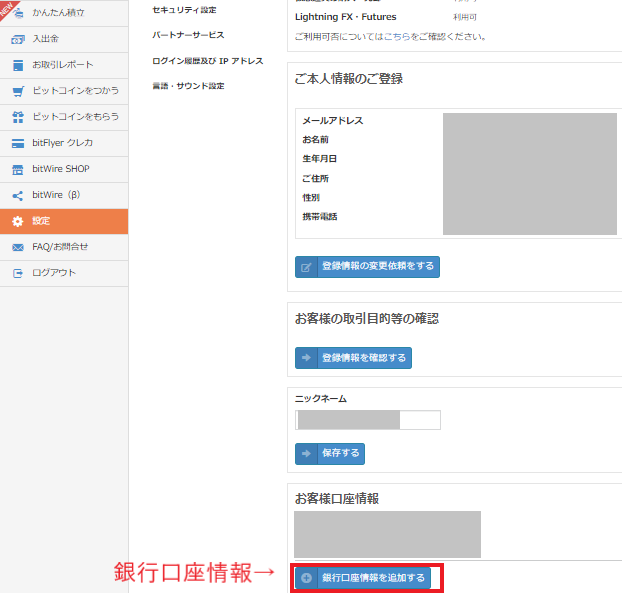Click the ログアウト exit icon
The width and height of the screenshot is (622, 593).
[x=17, y=273]
